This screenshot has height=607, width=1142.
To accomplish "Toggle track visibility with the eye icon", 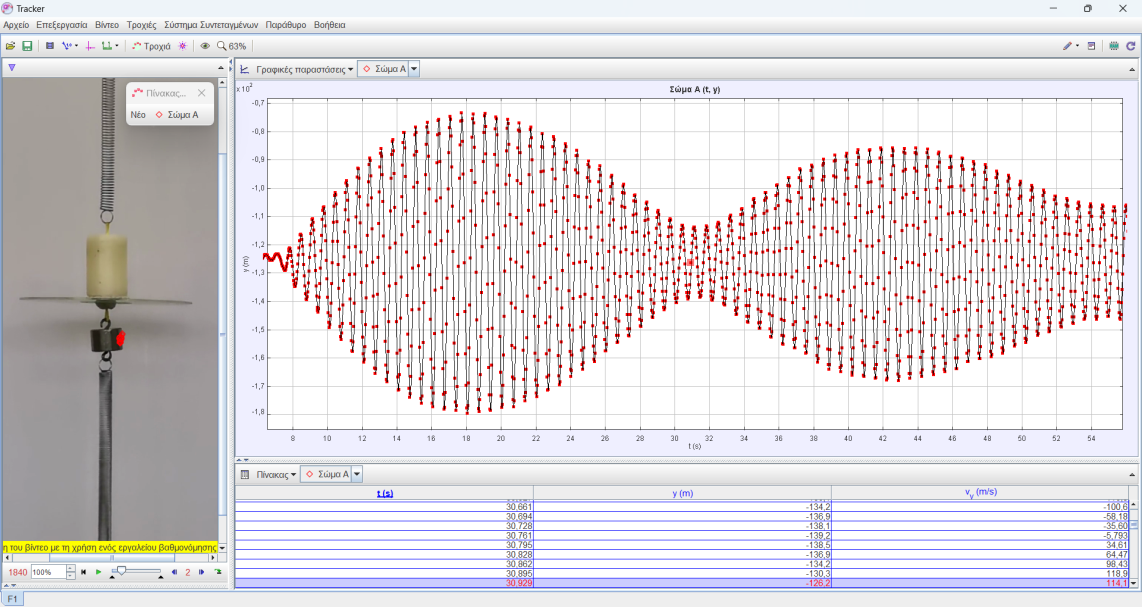I will [x=205, y=46].
